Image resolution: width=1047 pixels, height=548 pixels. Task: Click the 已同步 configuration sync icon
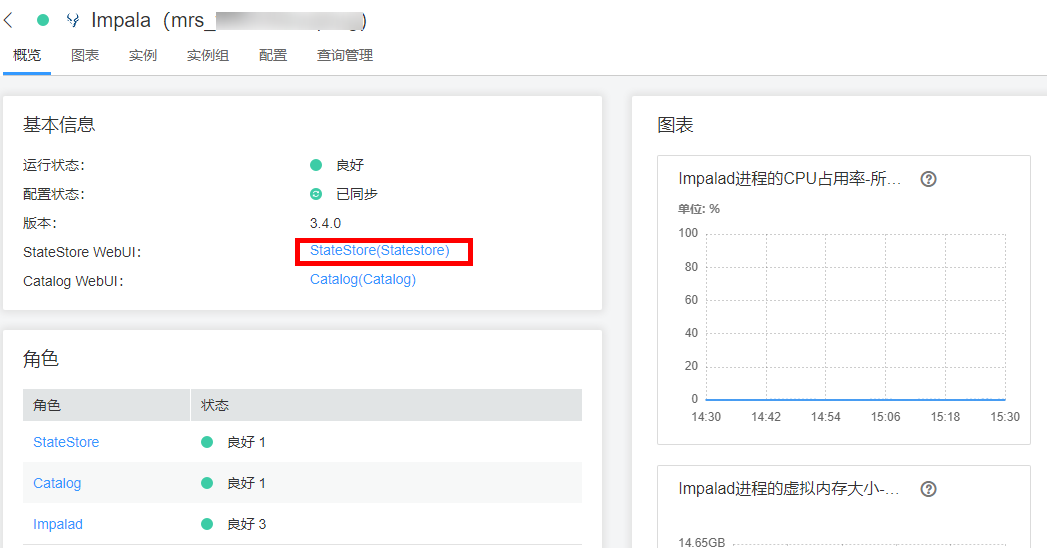point(316,194)
